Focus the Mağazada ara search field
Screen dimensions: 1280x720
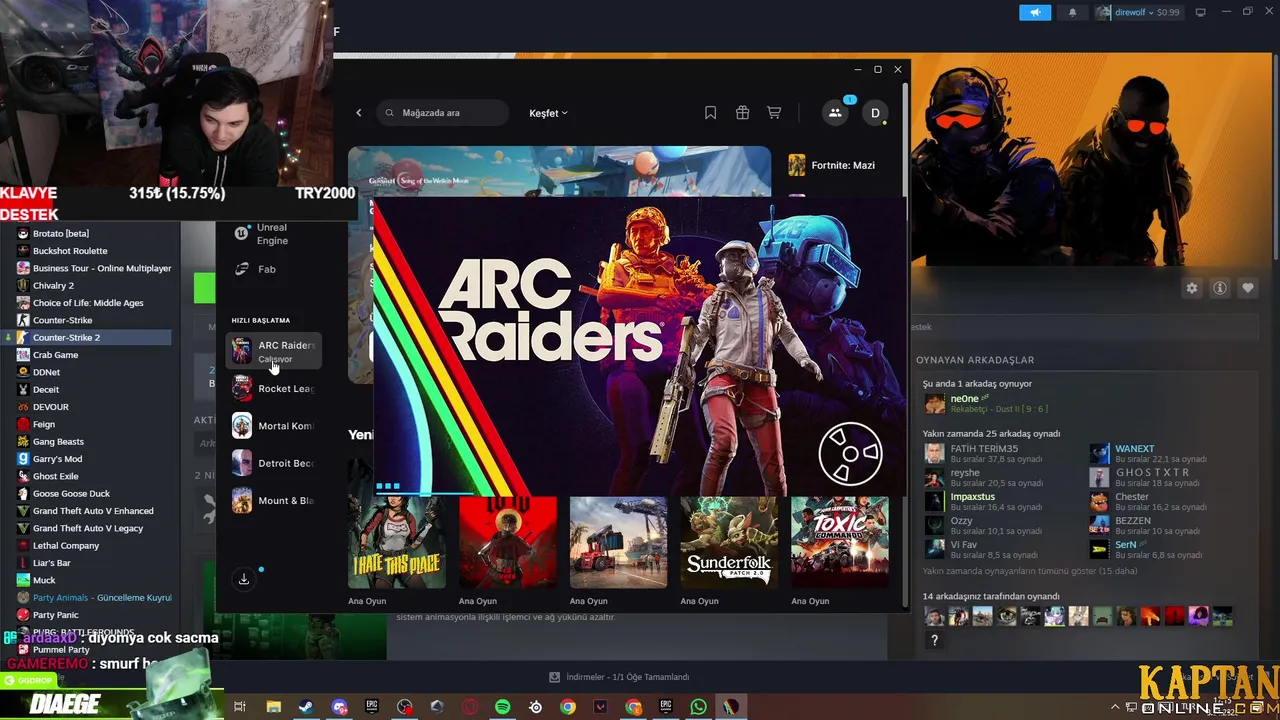(x=441, y=113)
